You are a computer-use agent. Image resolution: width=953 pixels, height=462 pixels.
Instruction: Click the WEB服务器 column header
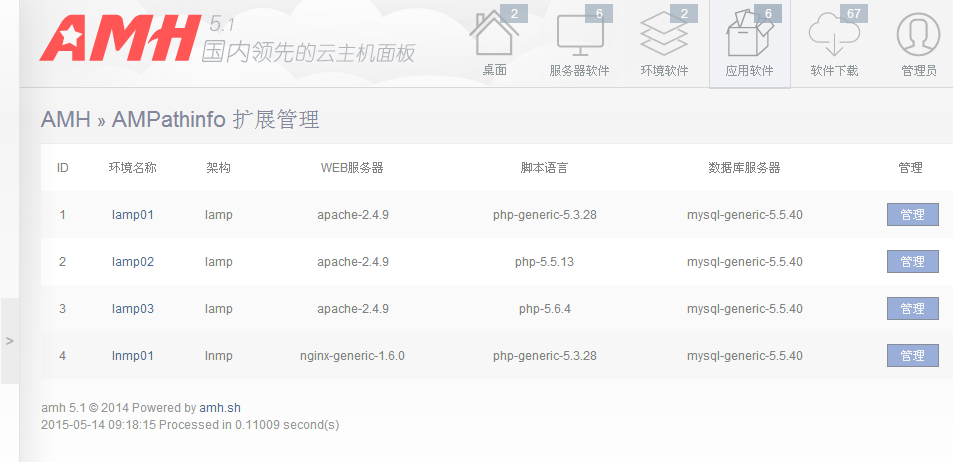(x=352, y=168)
